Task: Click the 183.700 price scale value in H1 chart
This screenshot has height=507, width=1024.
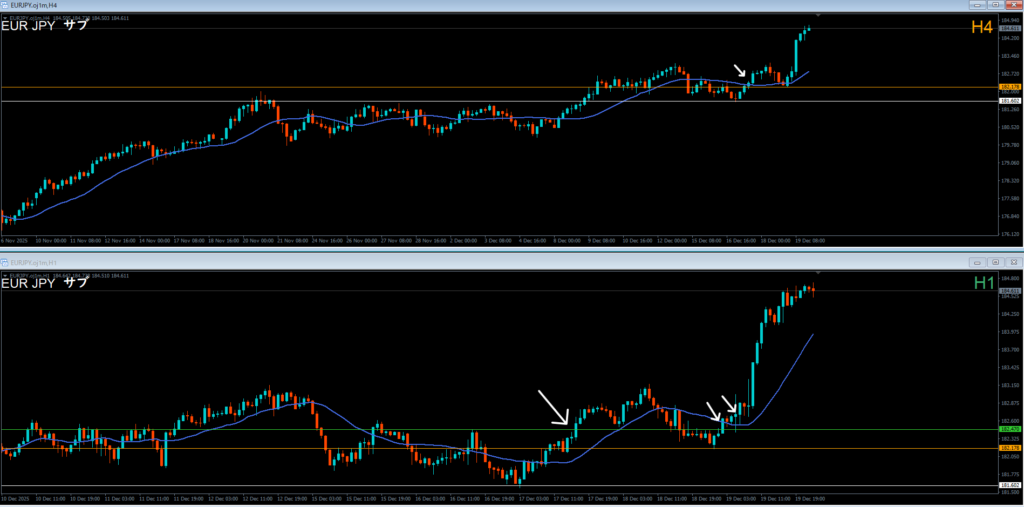Action: click(x=1010, y=350)
